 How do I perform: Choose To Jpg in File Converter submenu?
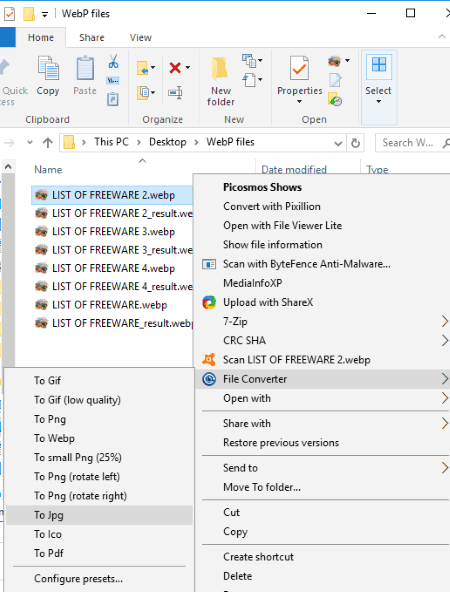click(x=99, y=515)
